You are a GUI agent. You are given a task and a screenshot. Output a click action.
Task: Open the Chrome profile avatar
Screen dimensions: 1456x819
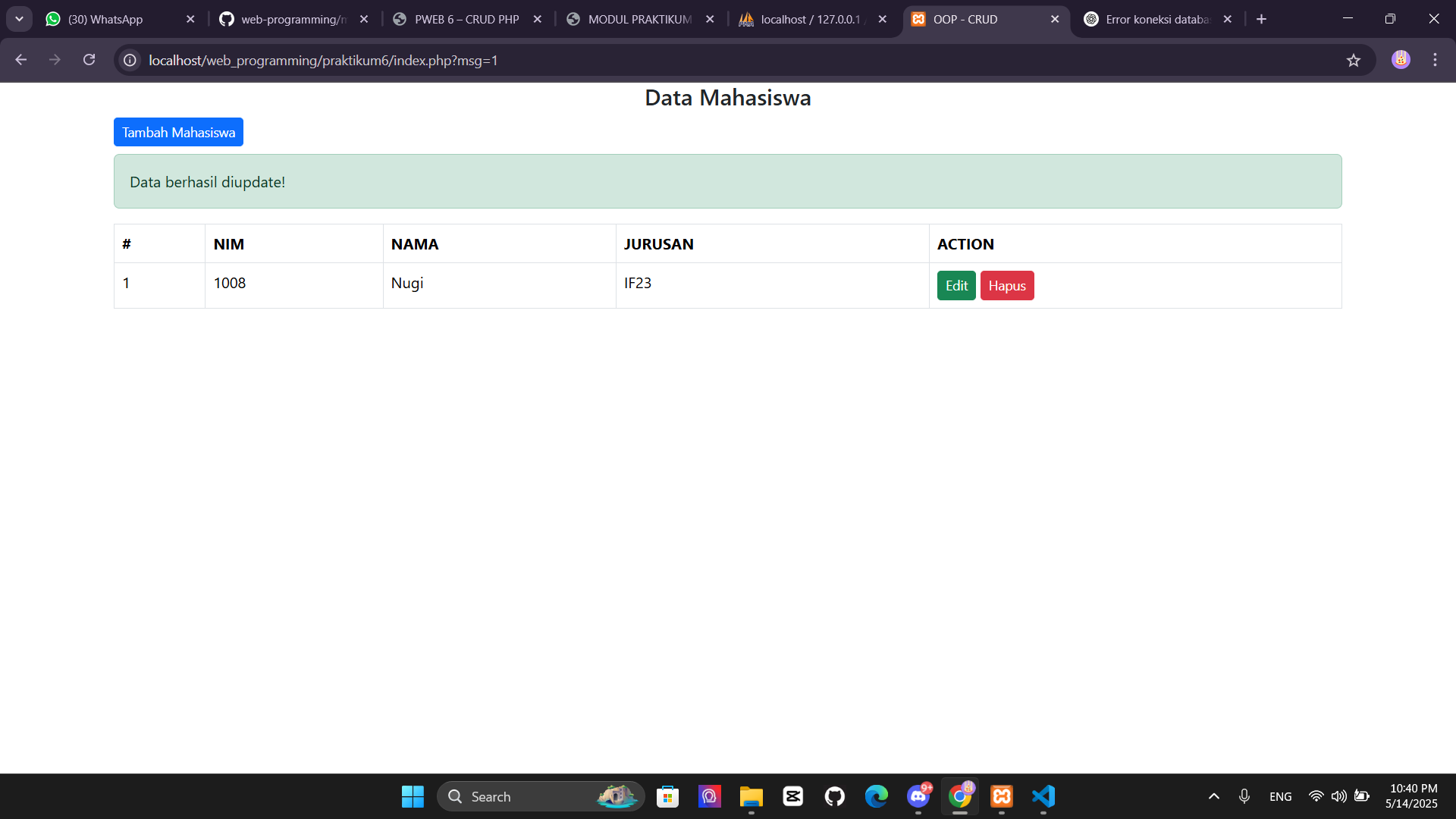[1401, 60]
